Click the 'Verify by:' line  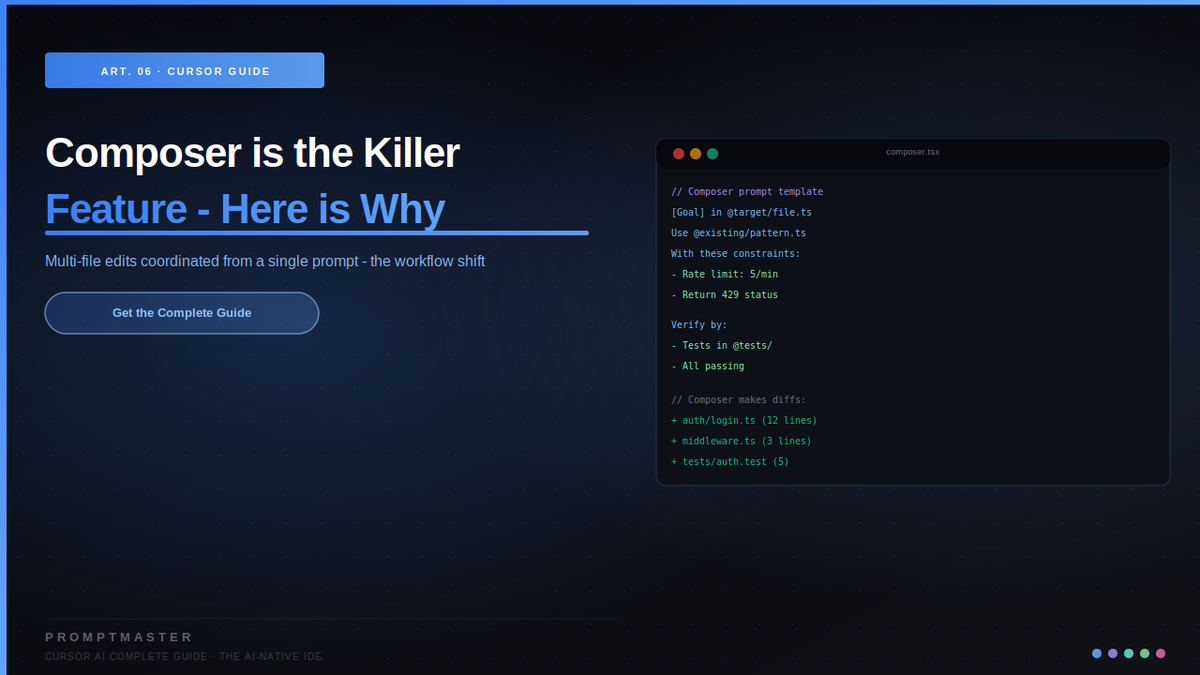click(x=699, y=325)
